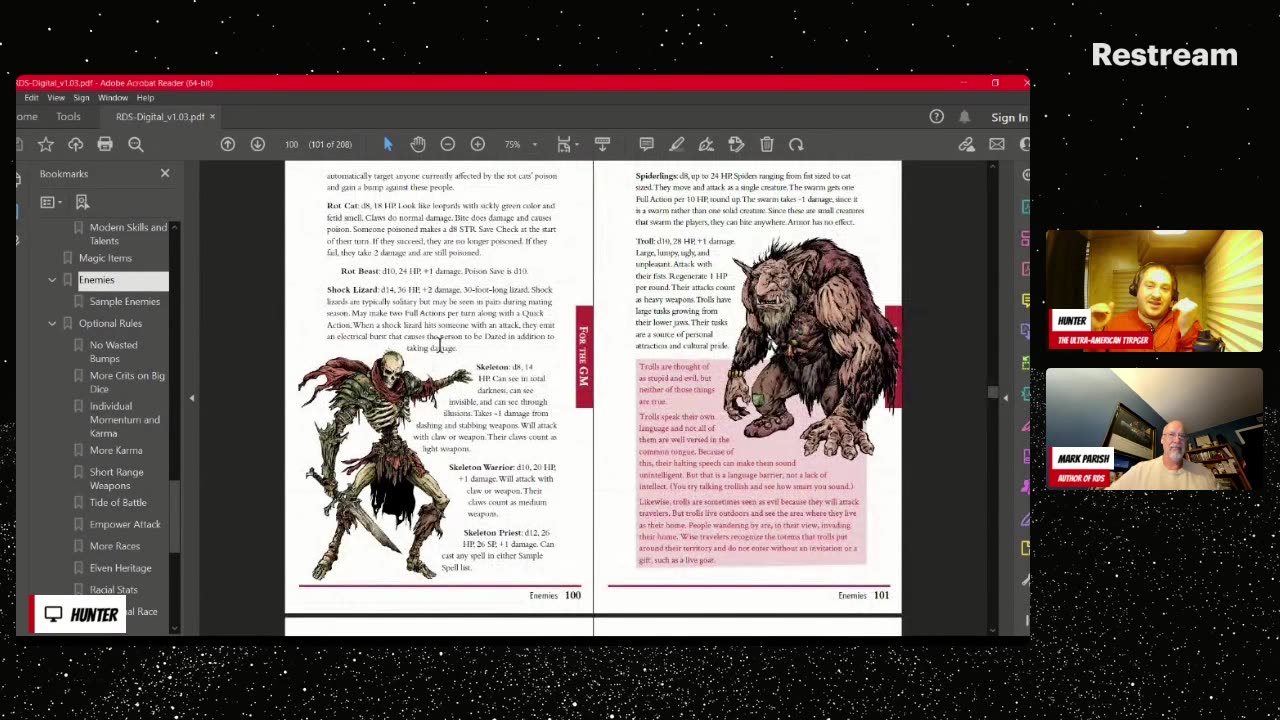Open the Edit menu
1280x720 pixels.
tap(32, 98)
